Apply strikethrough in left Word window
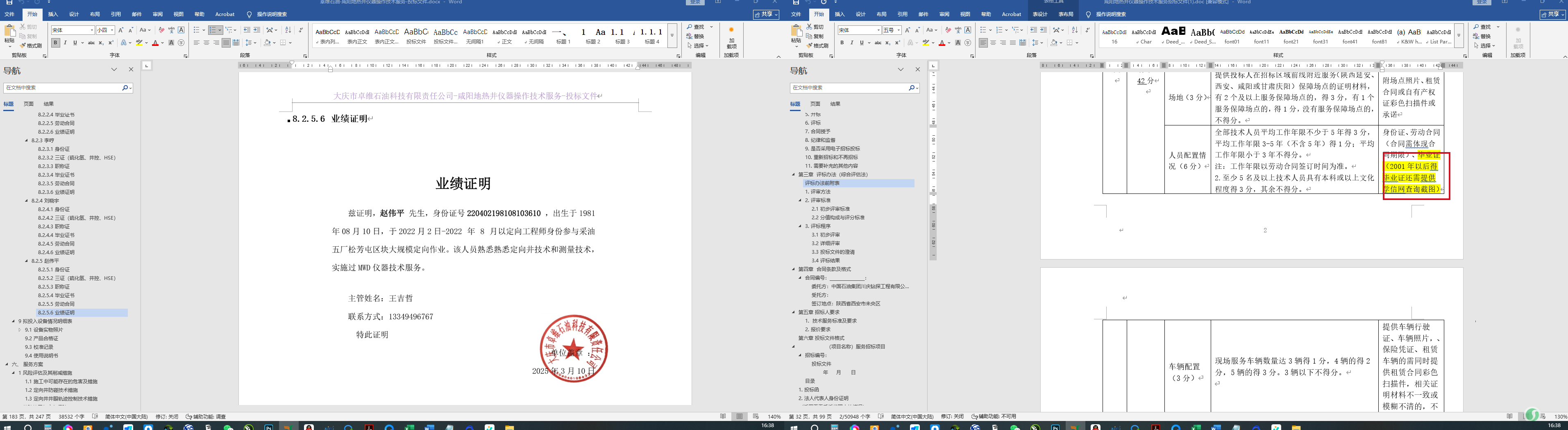Screen dimensions: 1568x430 click(x=91, y=43)
